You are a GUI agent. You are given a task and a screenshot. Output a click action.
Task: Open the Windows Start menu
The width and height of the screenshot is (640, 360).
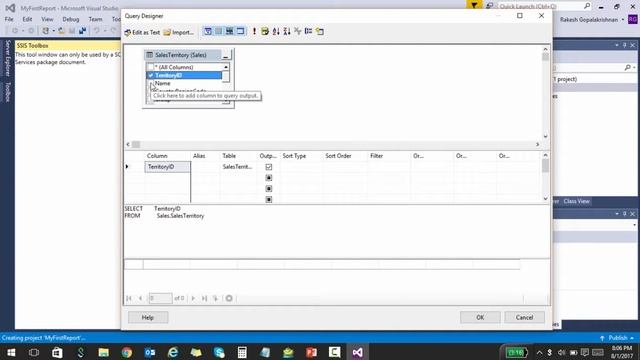pyautogui.click(x=11, y=352)
